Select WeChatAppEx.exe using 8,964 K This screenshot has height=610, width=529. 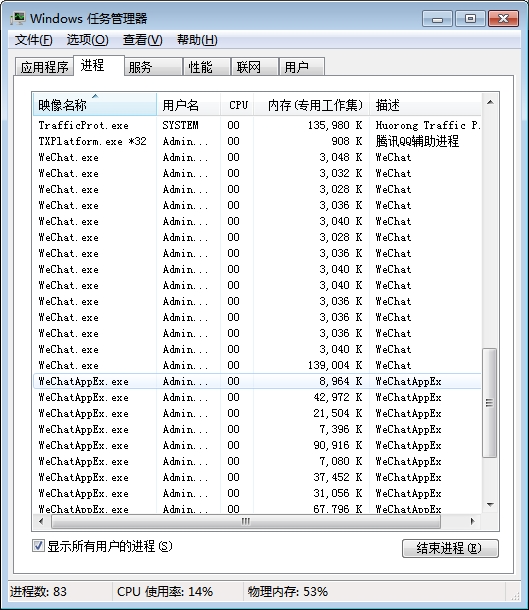(257, 381)
